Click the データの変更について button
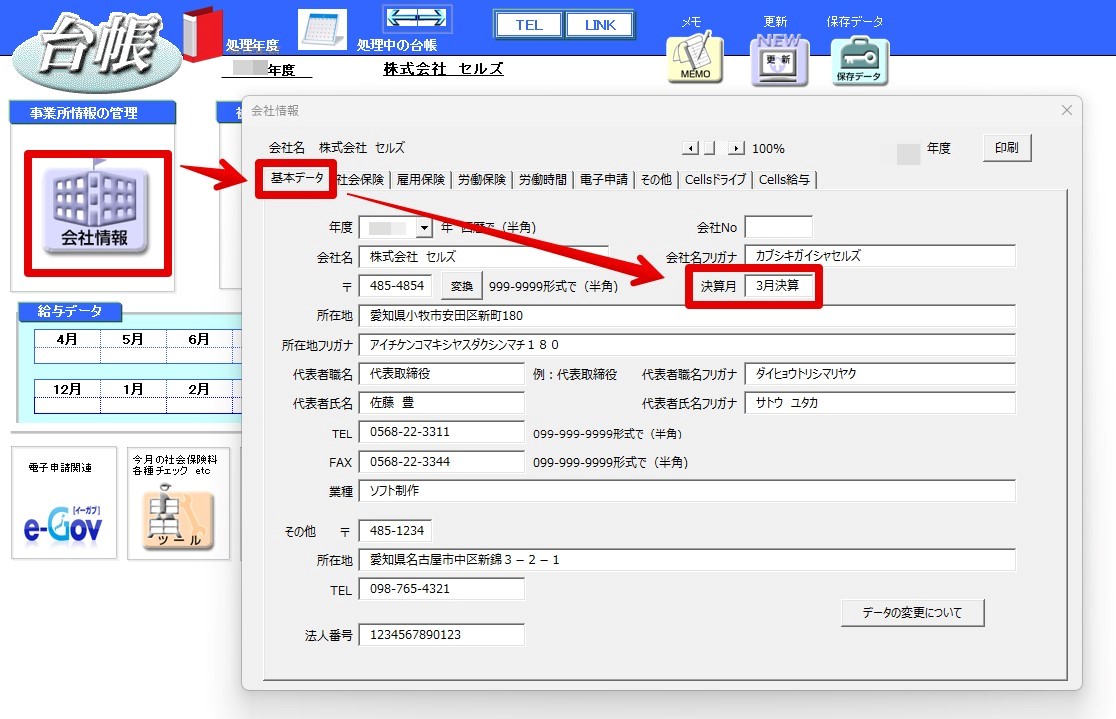This screenshot has width=1116, height=719. [x=912, y=612]
